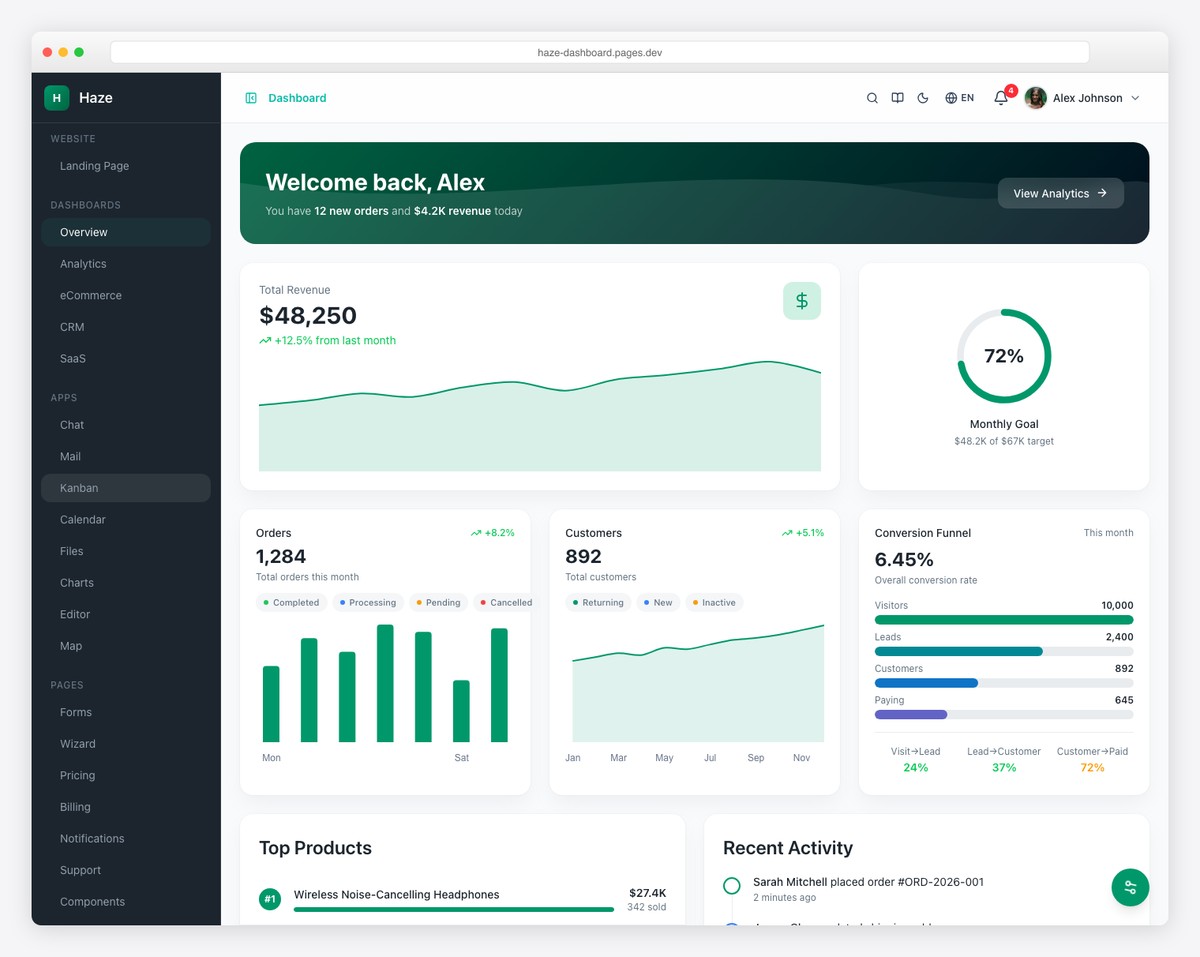Open the documentation book icon in header
The image size is (1200, 957).
click(x=897, y=97)
